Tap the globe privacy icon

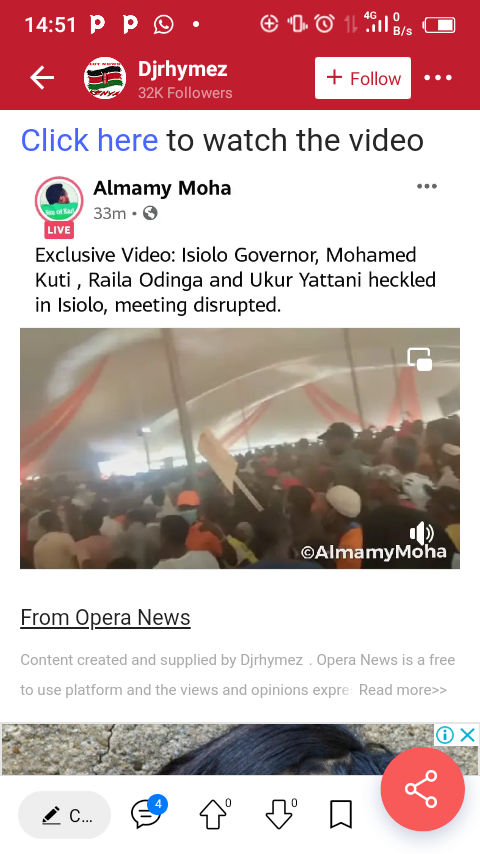(x=150, y=213)
